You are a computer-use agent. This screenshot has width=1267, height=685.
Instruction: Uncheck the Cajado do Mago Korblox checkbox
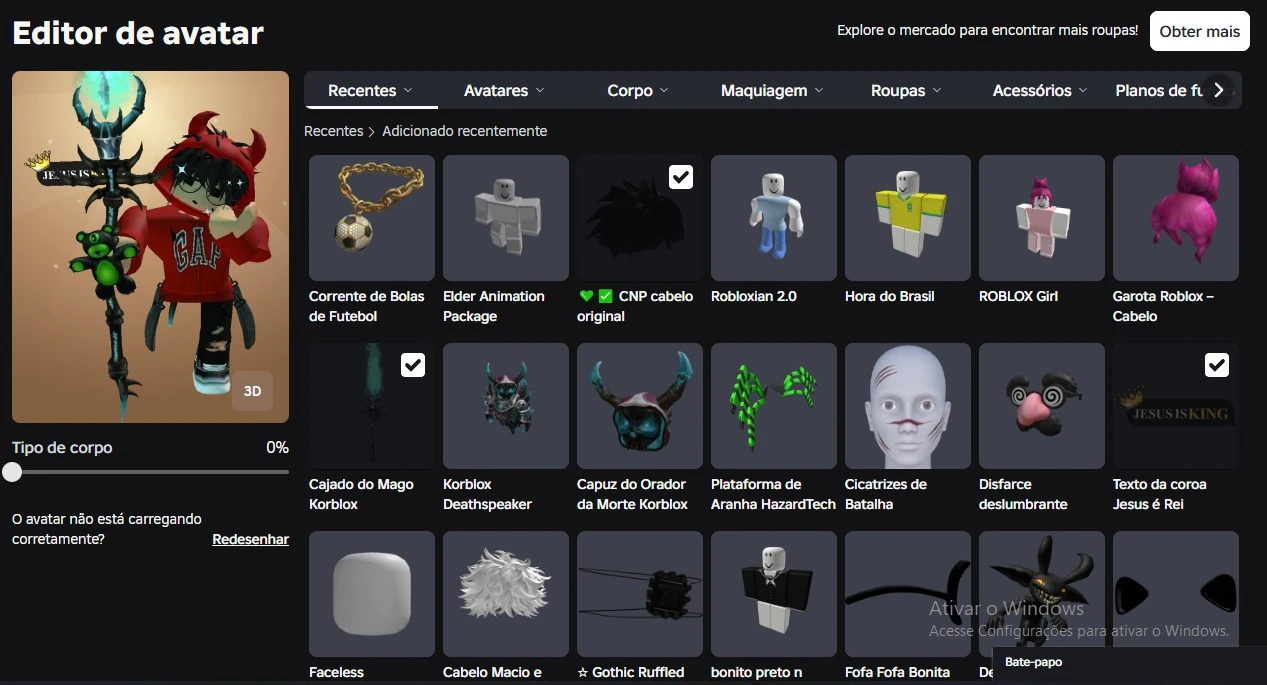[x=412, y=365]
